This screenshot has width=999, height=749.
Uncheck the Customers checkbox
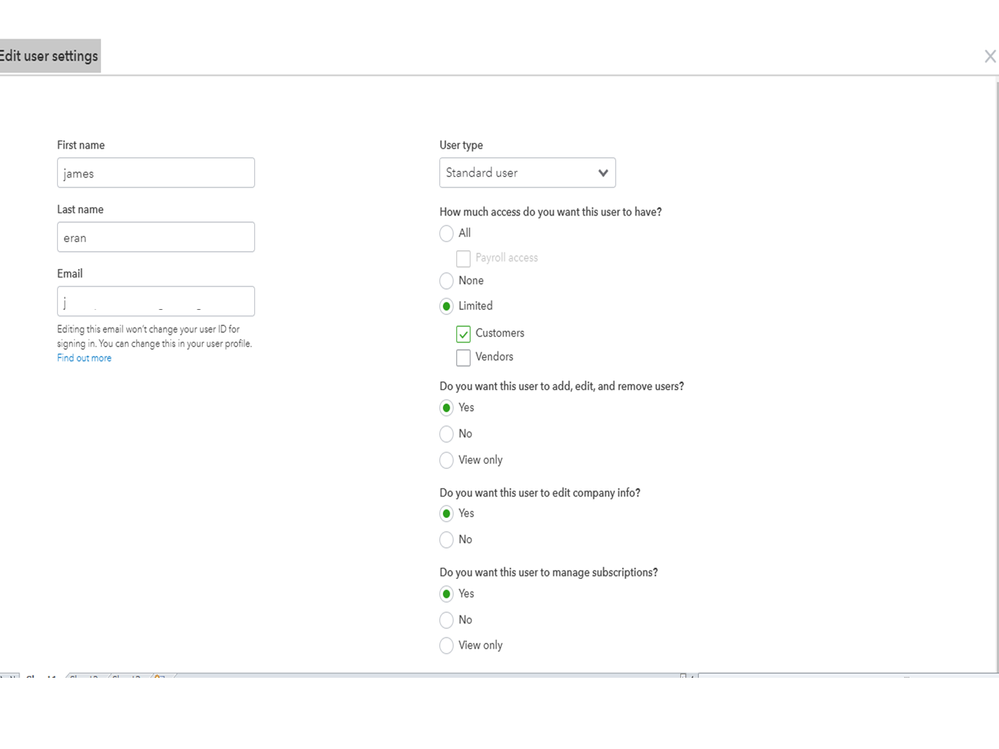point(463,333)
